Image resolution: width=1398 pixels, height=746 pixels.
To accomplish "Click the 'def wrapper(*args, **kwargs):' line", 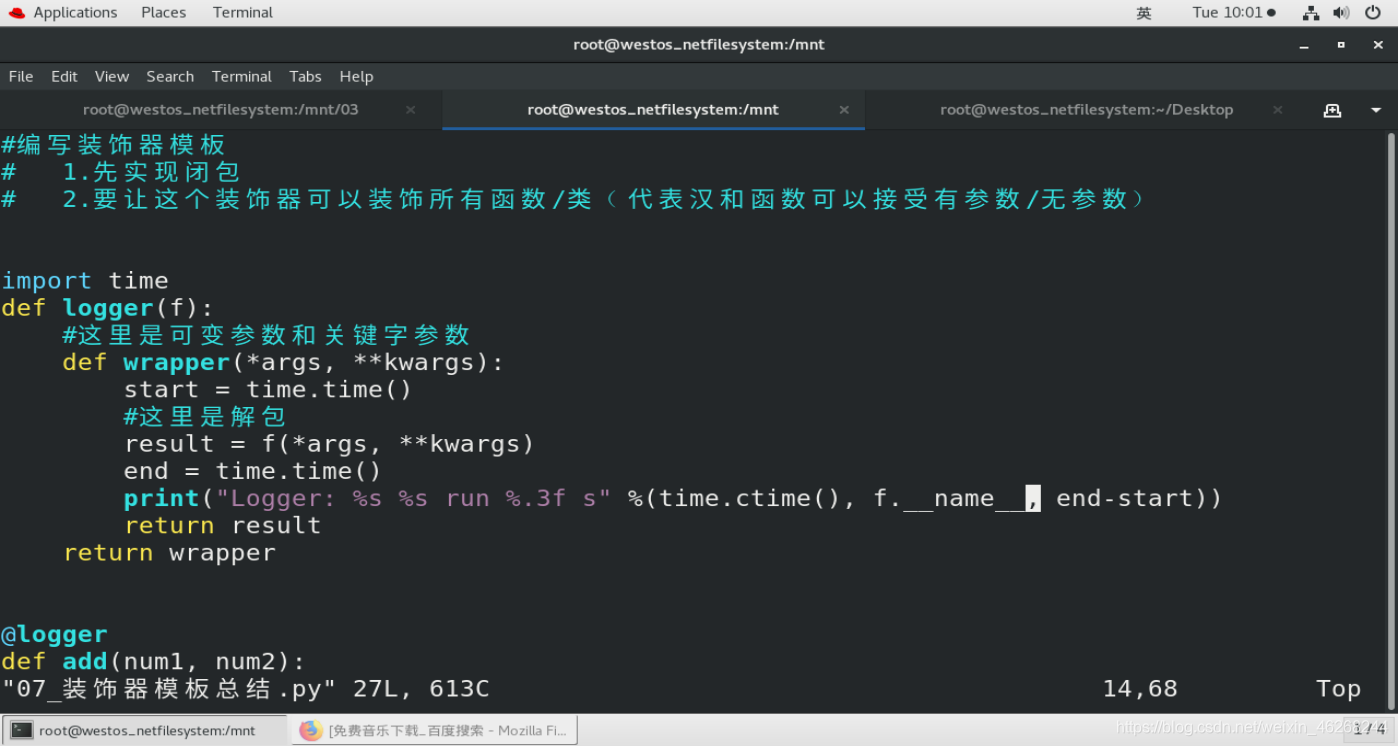I will 284,362.
